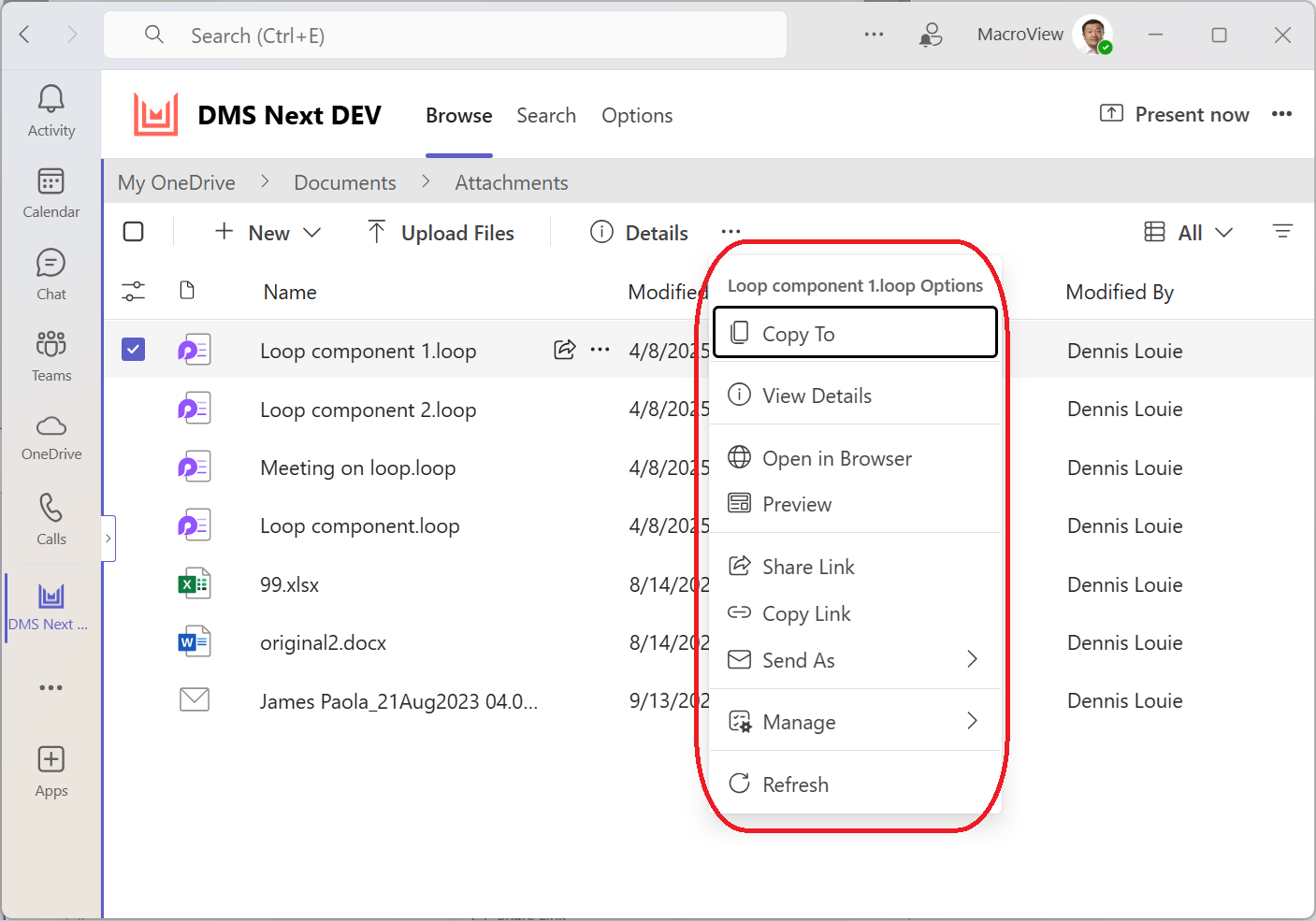Choose Open in Browser

pyautogui.click(x=856, y=458)
